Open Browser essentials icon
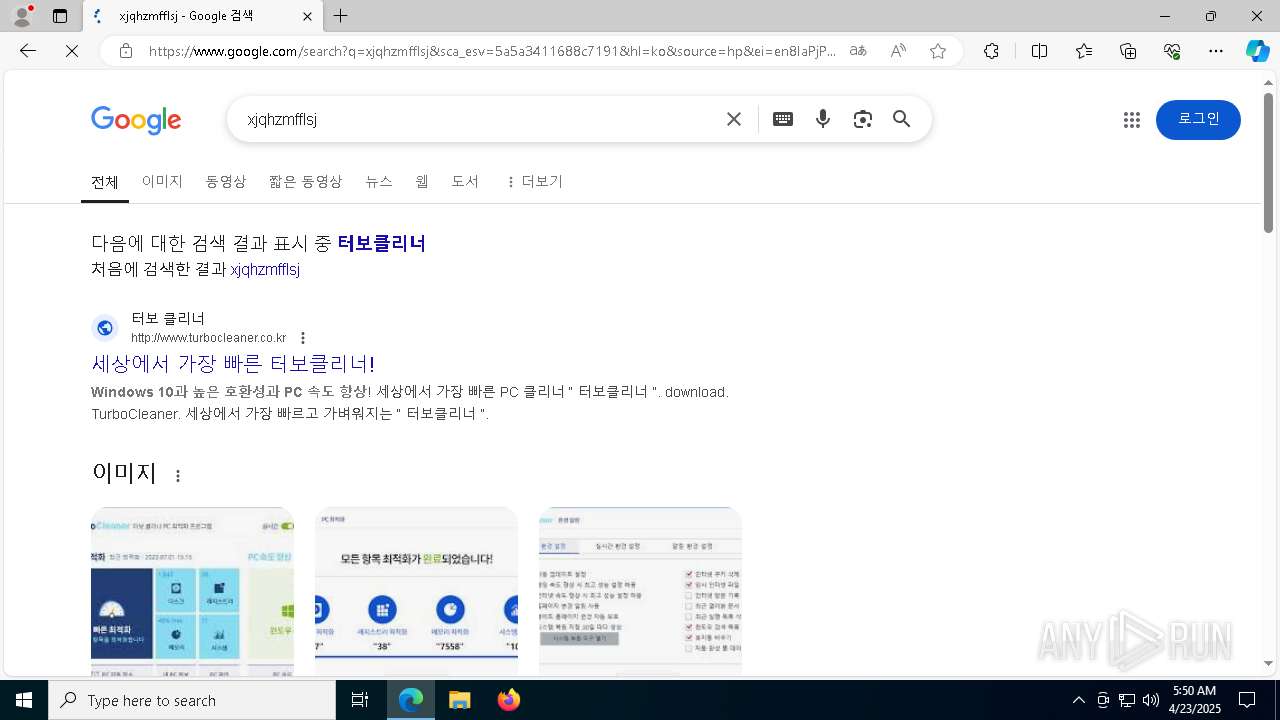This screenshot has width=1280, height=720. click(x=1172, y=51)
